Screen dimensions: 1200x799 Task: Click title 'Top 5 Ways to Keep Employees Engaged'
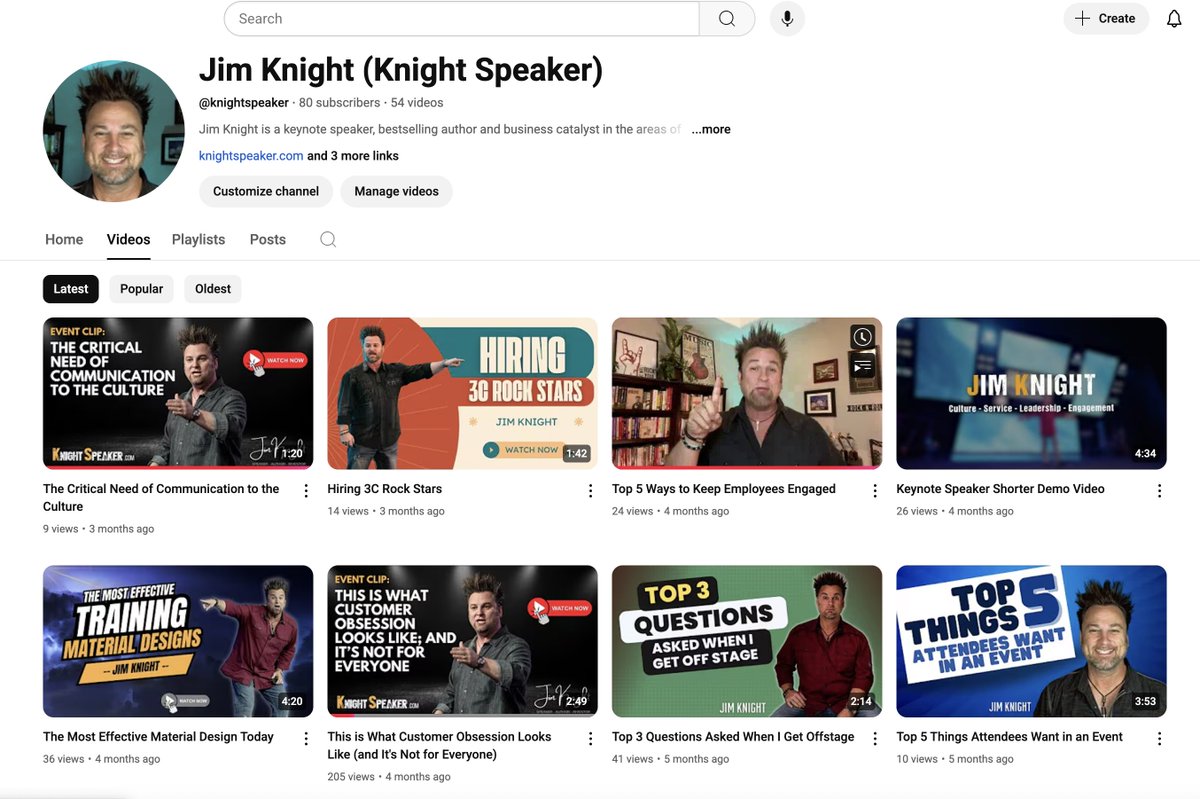click(724, 489)
